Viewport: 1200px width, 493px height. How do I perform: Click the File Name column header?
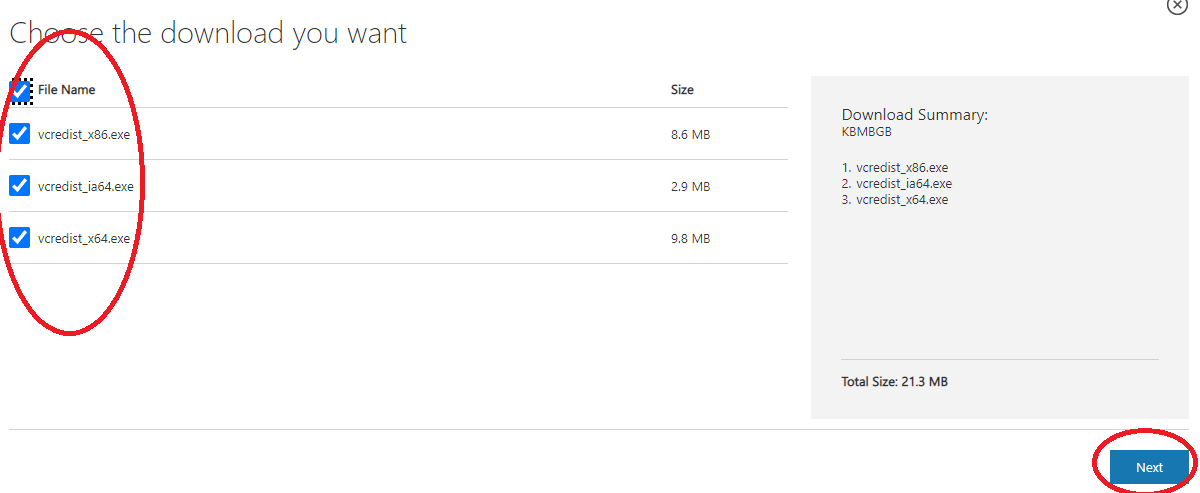tap(66, 90)
